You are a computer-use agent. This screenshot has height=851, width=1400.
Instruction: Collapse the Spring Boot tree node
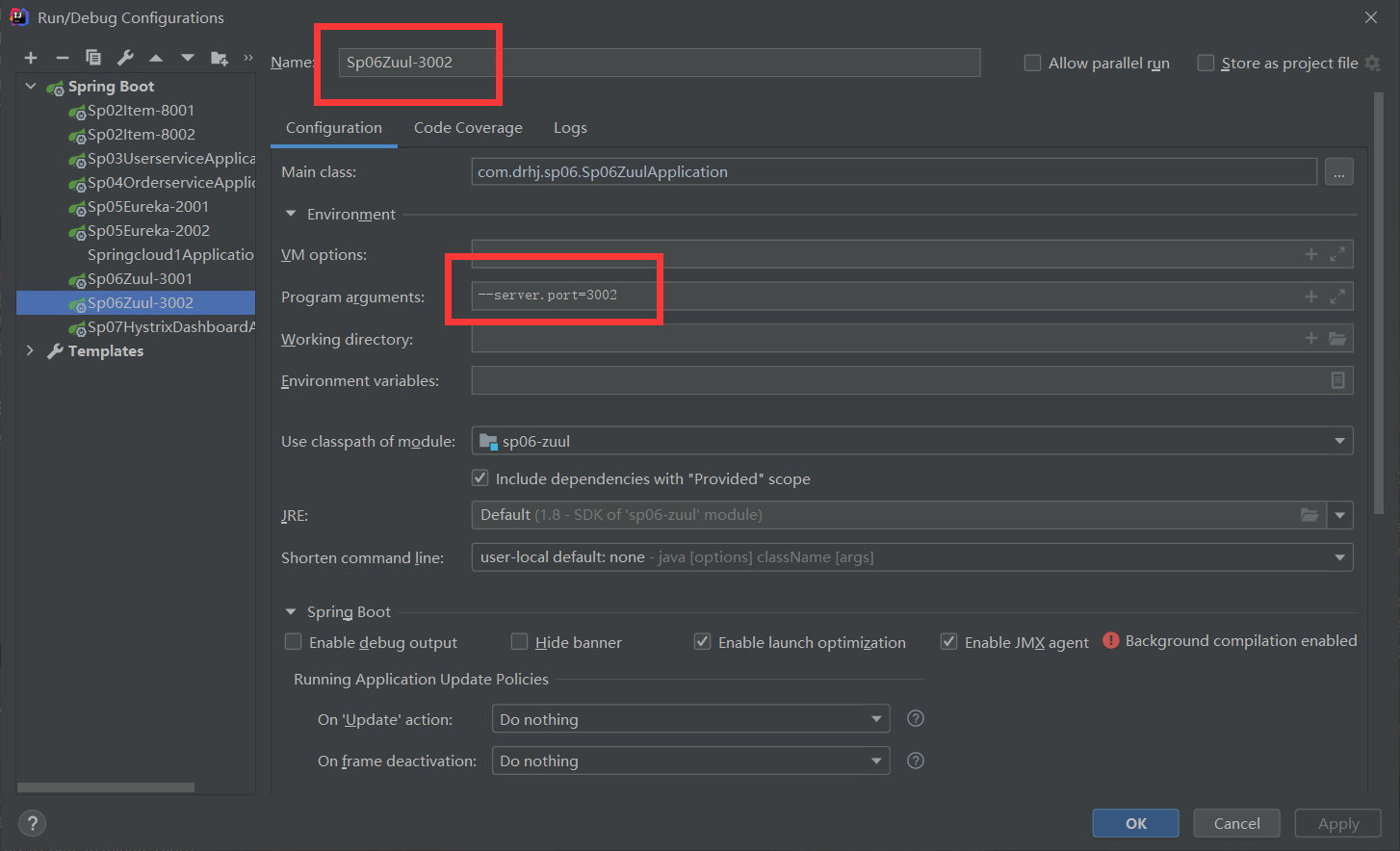pyautogui.click(x=31, y=86)
